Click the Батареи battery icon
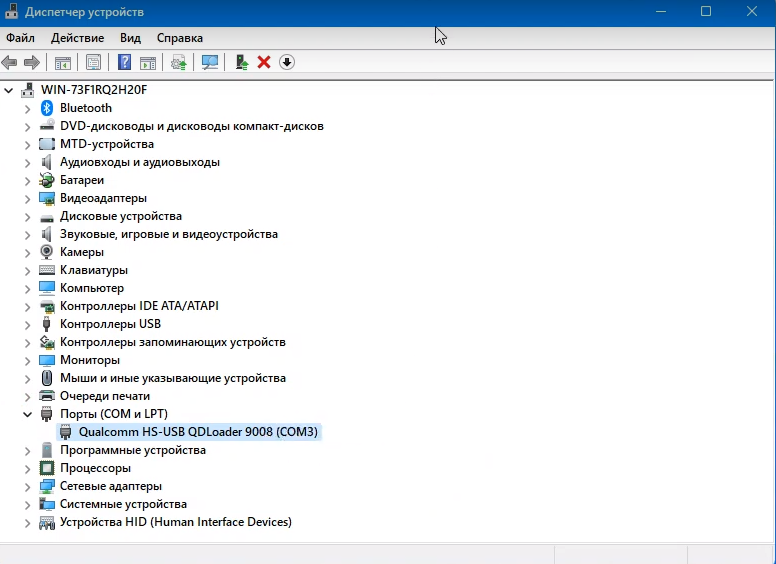The width and height of the screenshot is (776, 564). (x=47, y=180)
